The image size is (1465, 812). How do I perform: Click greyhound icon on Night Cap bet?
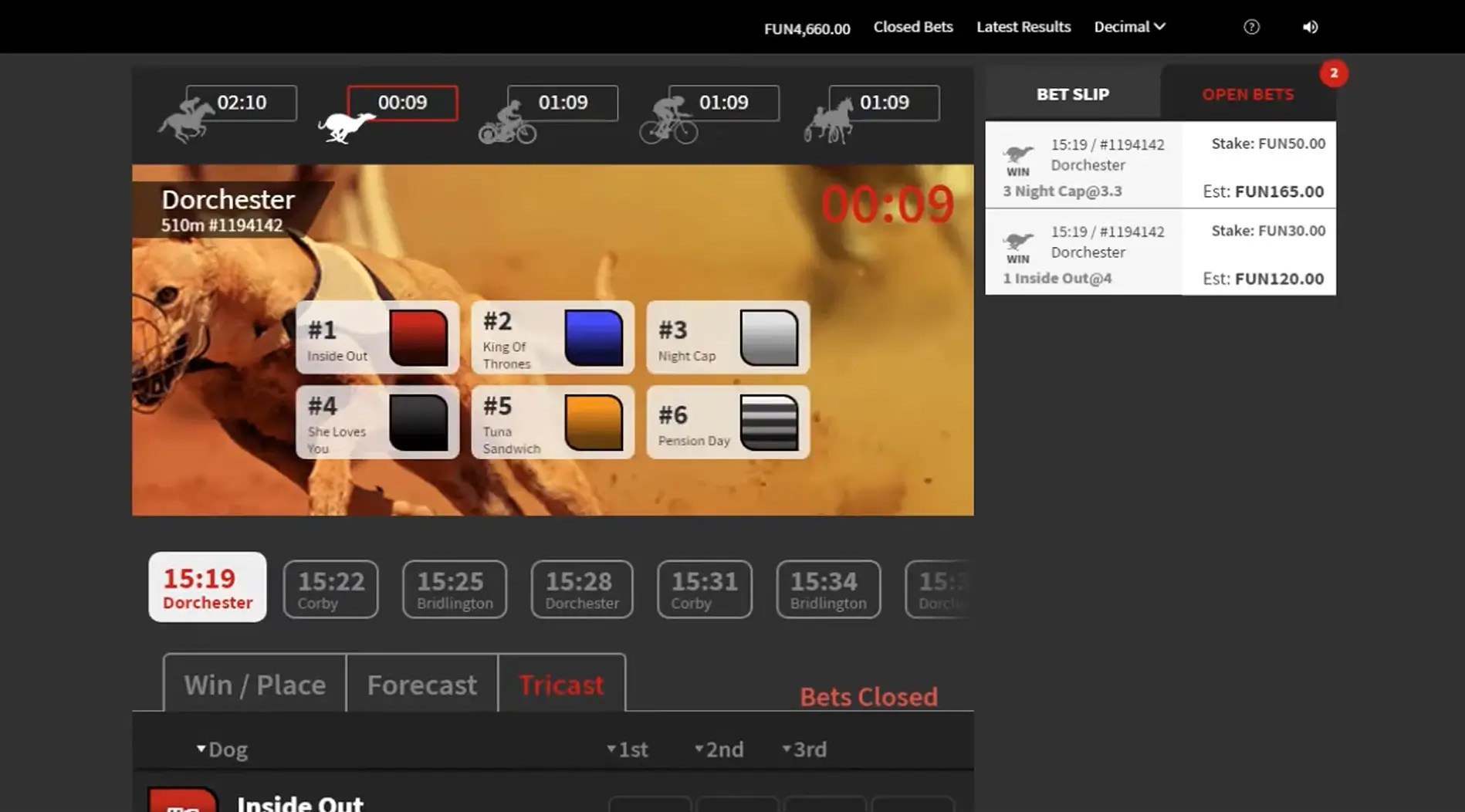[1017, 154]
